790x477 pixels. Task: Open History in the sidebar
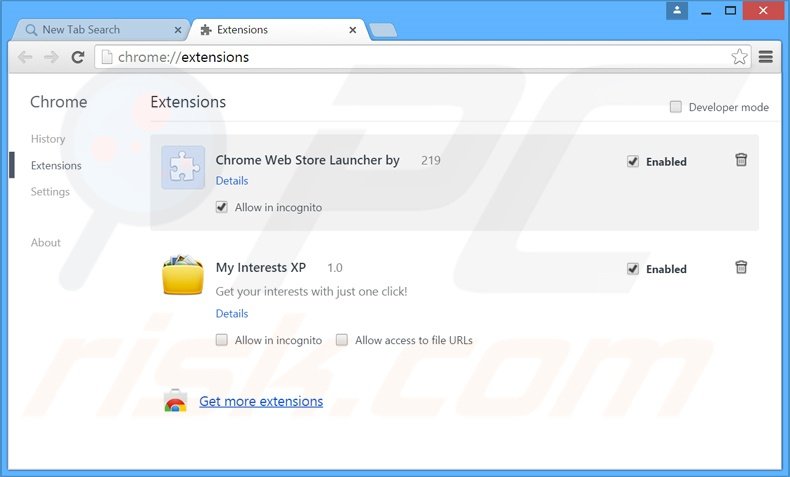(48, 139)
